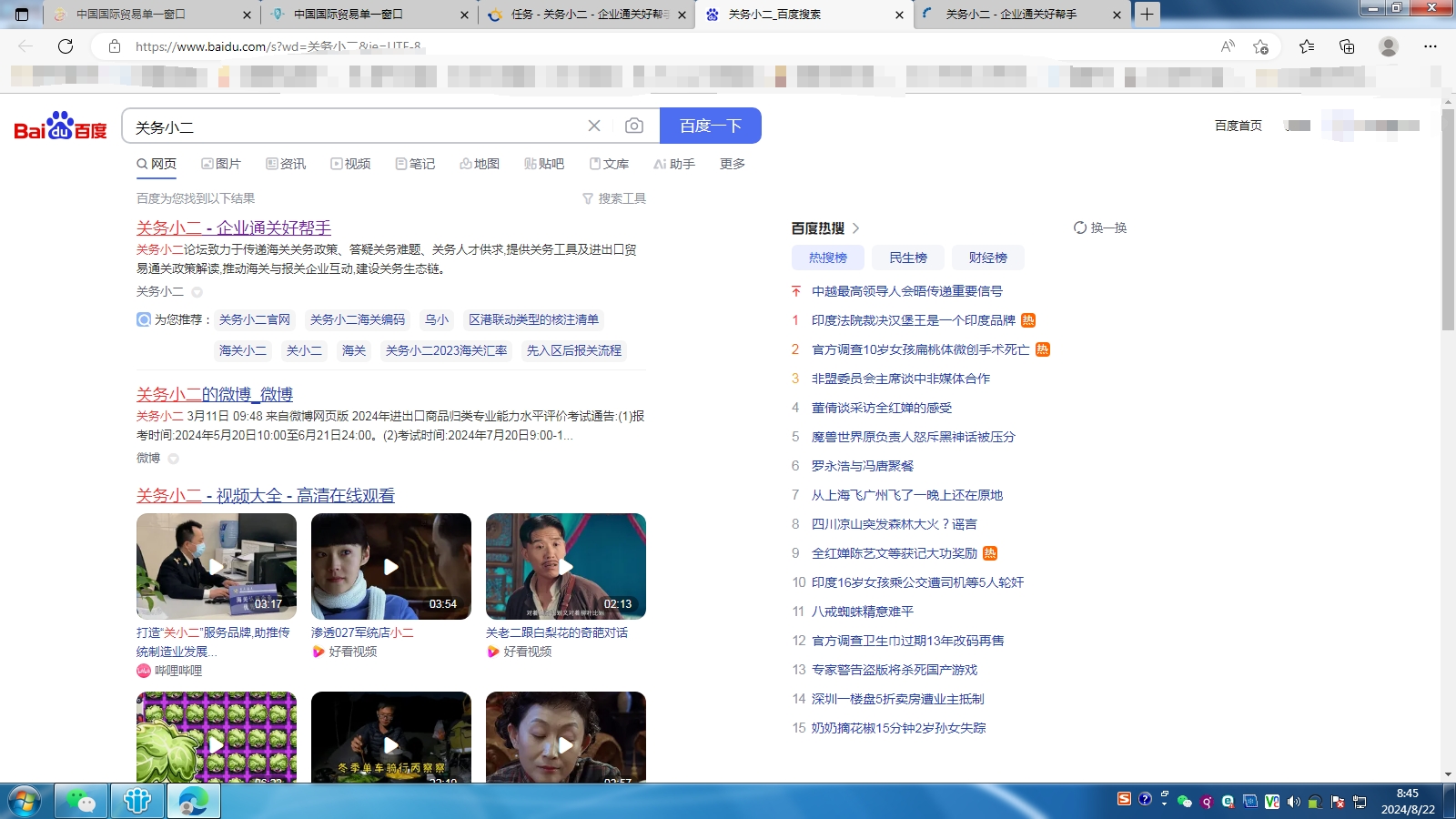Open the collections icon
The height and width of the screenshot is (819, 1456).
pyautogui.click(x=1347, y=46)
